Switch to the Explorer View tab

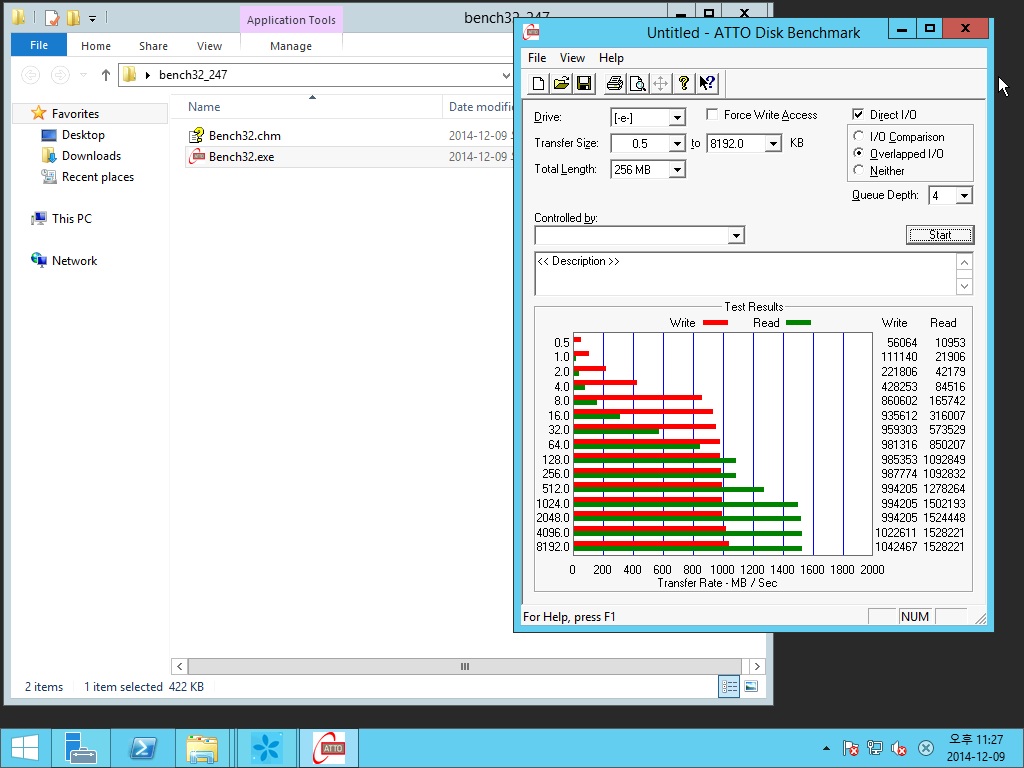coord(210,46)
